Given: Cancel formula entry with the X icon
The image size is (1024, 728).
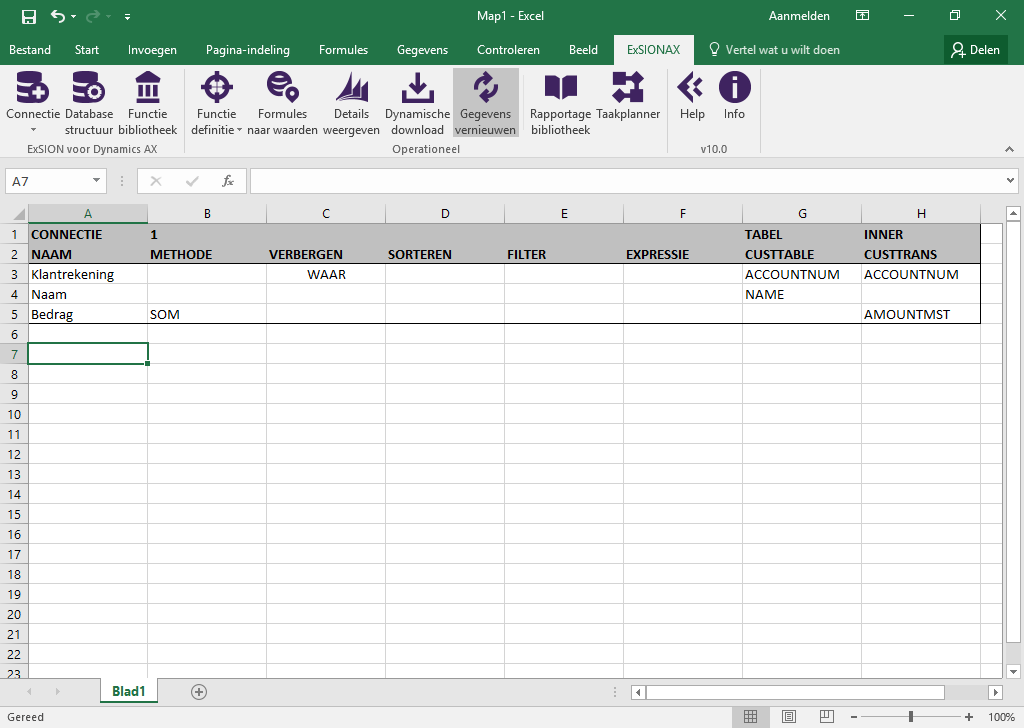Looking at the screenshot, I should pyautogui.click(x=155, y=182).
